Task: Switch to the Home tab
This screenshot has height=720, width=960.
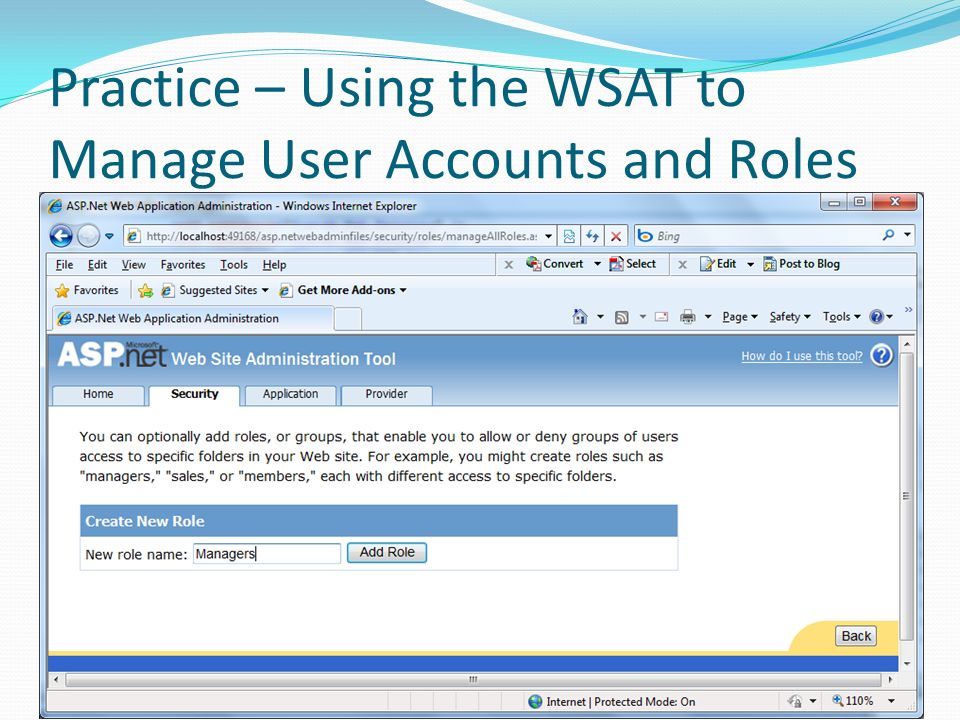Action: (98, 394)
